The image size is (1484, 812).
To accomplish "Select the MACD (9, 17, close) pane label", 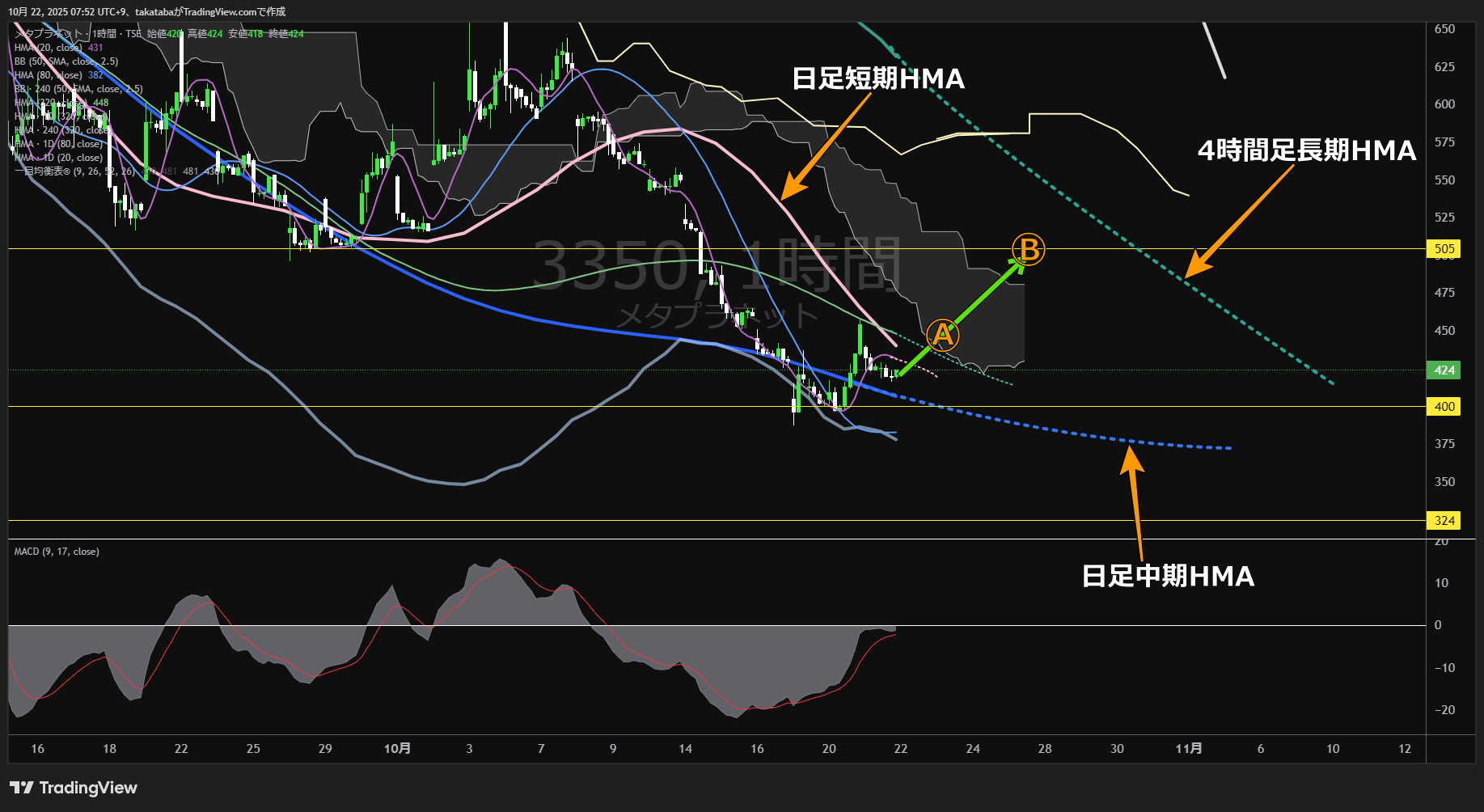I will (57, 552).
